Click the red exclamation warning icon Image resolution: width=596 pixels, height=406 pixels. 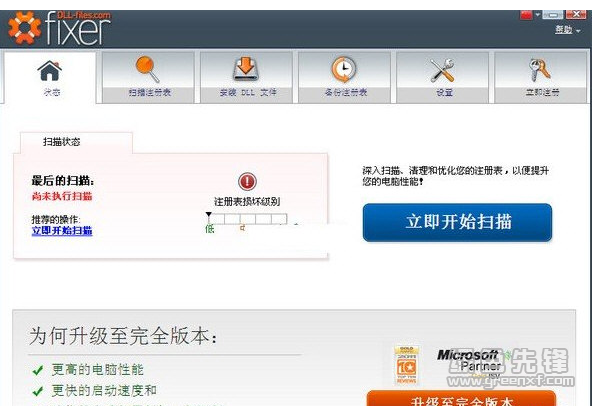(x=247, y=181)
